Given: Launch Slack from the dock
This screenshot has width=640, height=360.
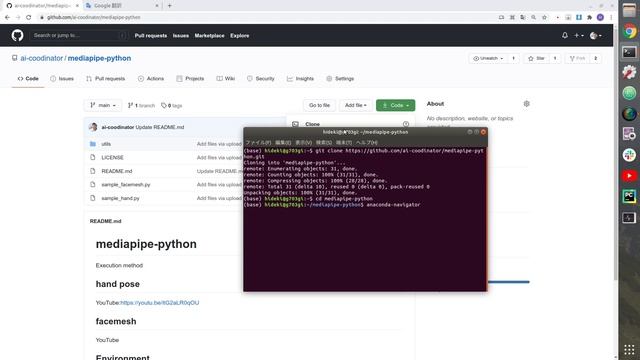Looking at the screenshot, I should 629,155.
